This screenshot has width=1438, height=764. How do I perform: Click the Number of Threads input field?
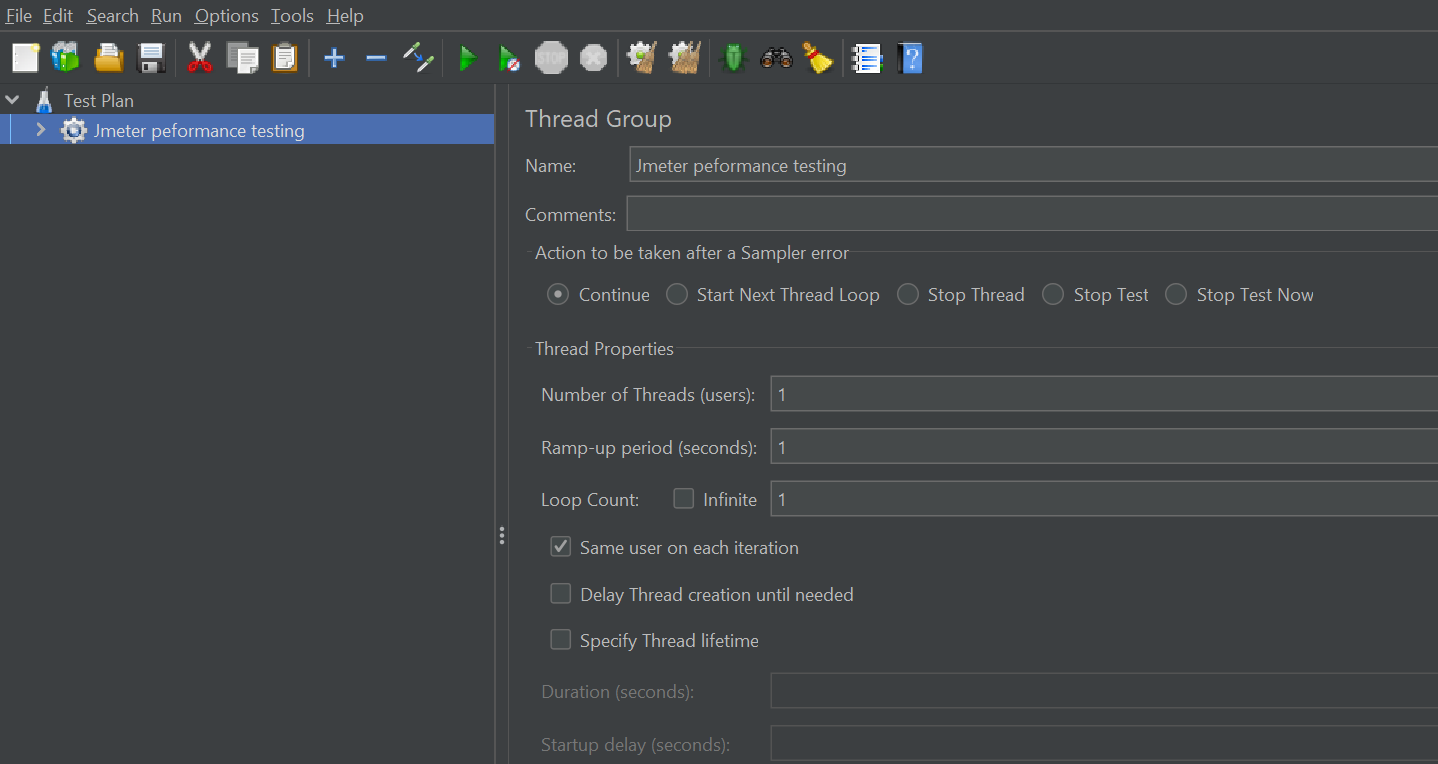tap(1100, 395)
